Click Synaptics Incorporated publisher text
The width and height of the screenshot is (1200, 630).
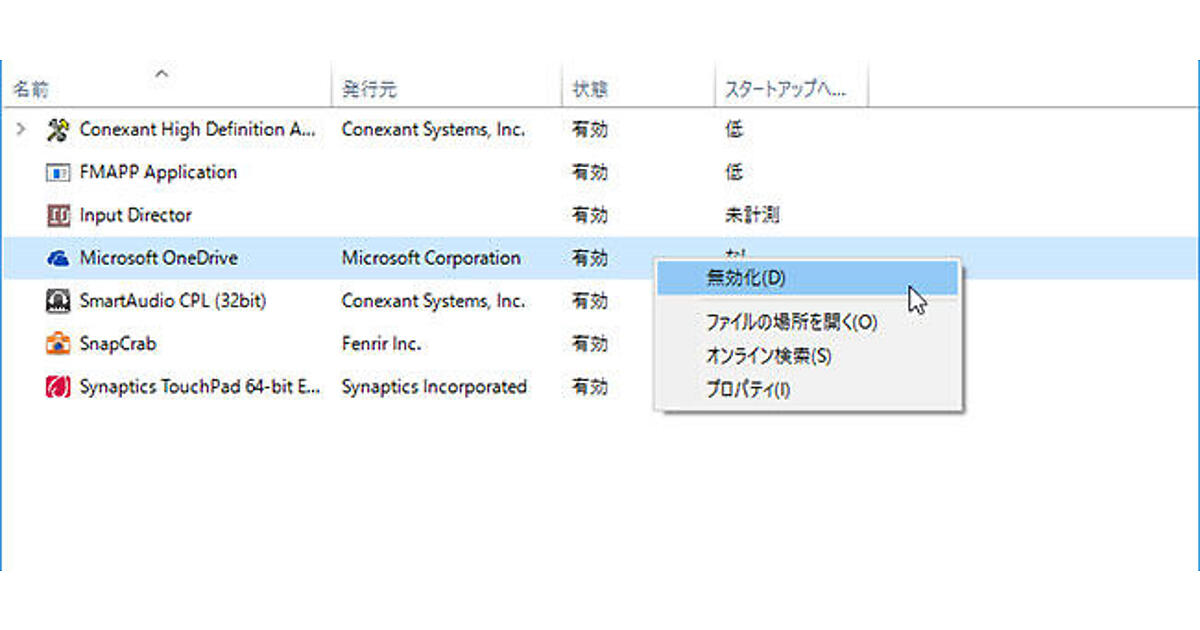pos(434,386)
